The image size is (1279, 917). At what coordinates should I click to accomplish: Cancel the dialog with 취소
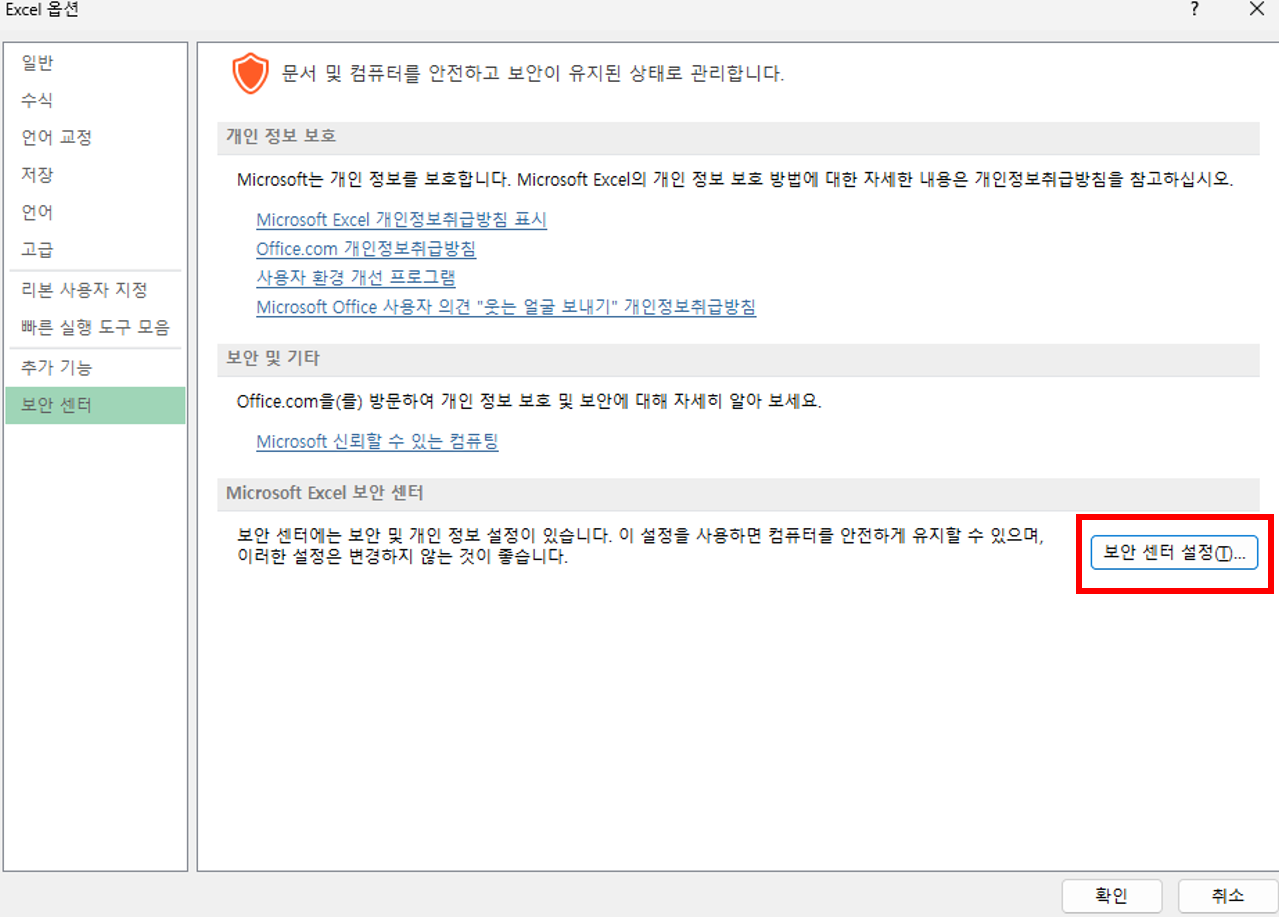pyautogui.click(x=1227, y=896)
